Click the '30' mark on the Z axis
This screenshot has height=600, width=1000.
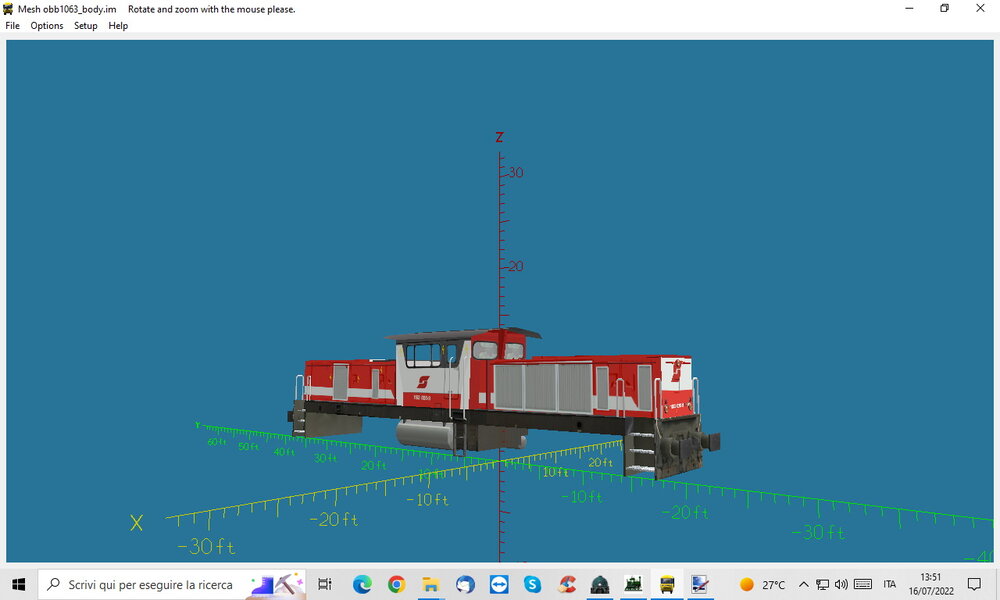pyautogui.click(x=515, y=172)
